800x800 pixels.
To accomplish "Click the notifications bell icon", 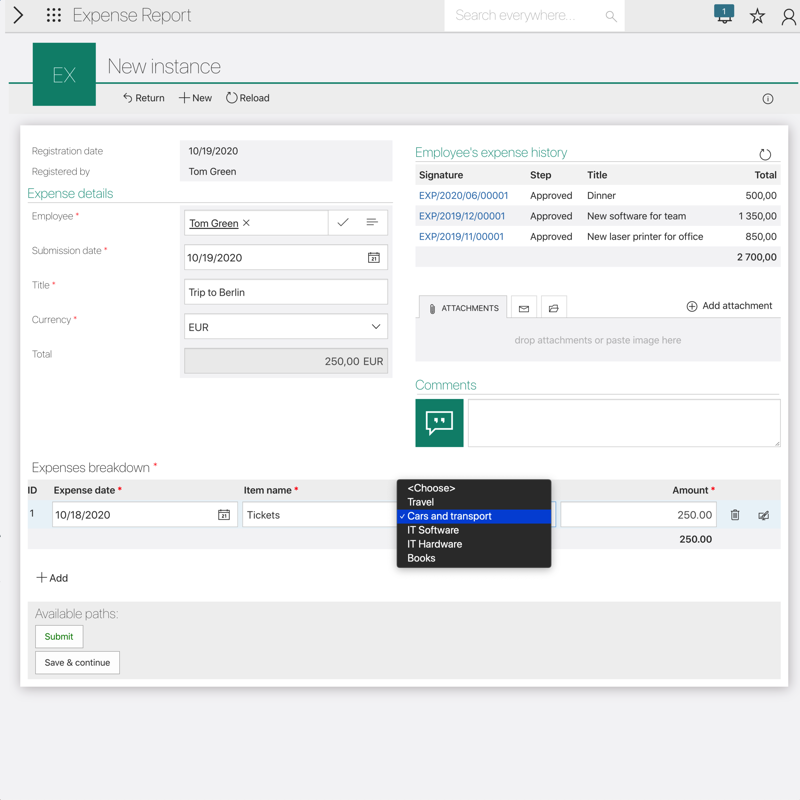I will [724, 15].
